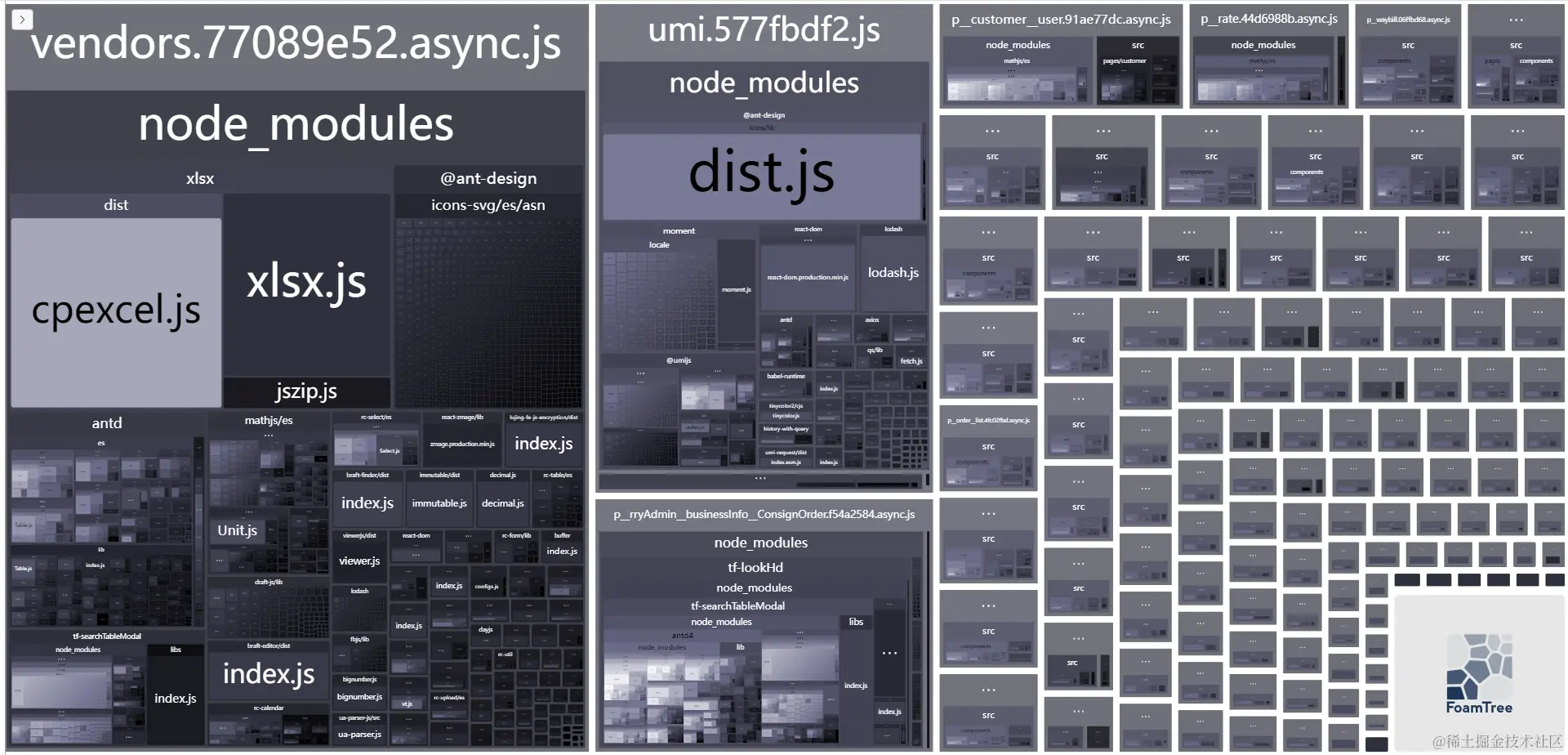Click the icons-svg/es/asn folder label

coord(488,205)
